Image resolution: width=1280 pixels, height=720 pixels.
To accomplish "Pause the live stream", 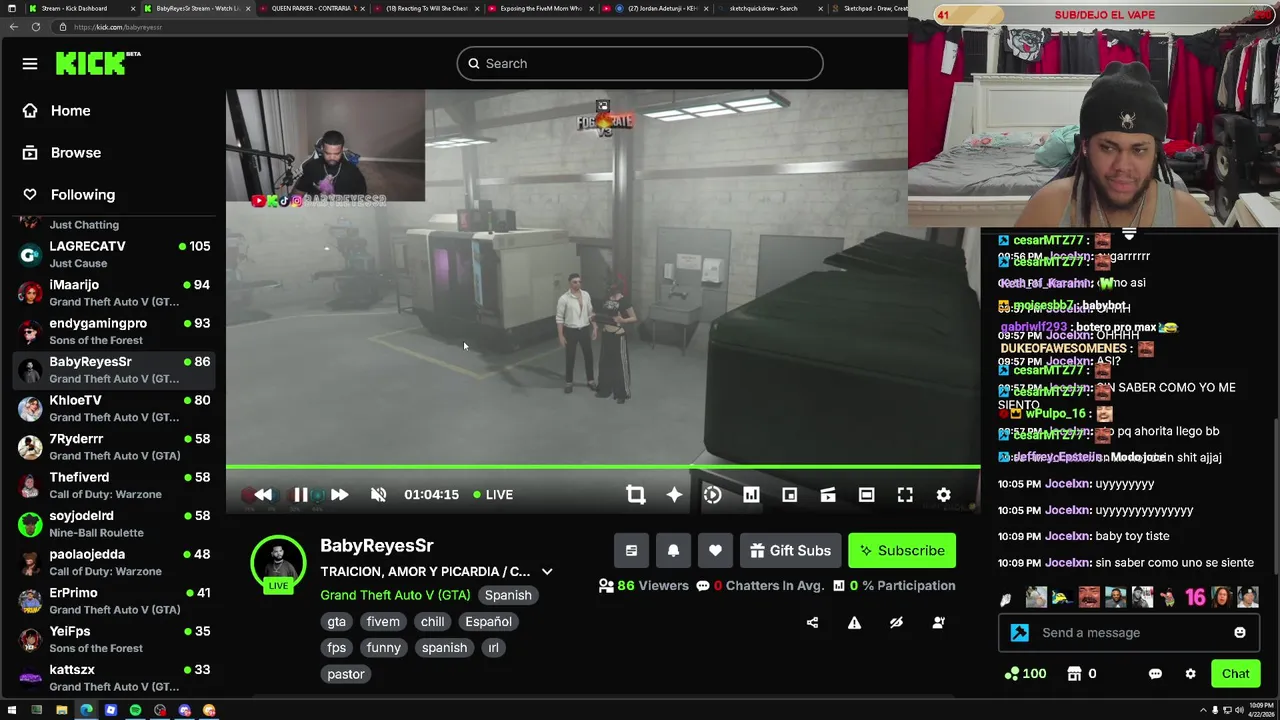I will click(x=301, y=495).
